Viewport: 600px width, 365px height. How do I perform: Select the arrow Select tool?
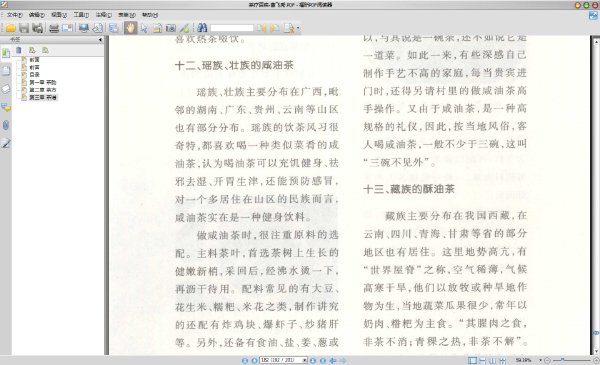[x=144, y=28]
